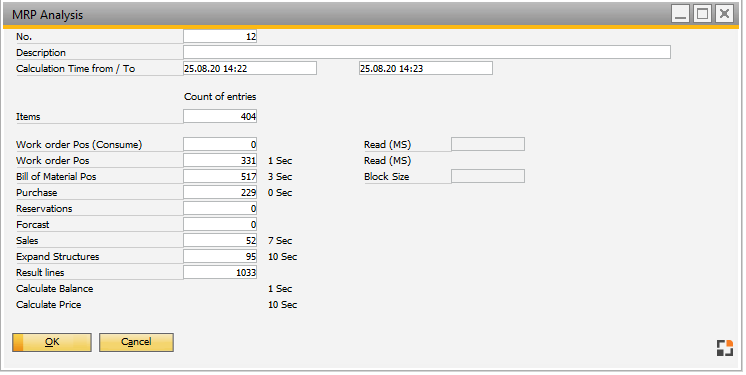Click the second 'Read (MS)' label without field
This screenshot has width=746, height=375.
coord(387,161)
